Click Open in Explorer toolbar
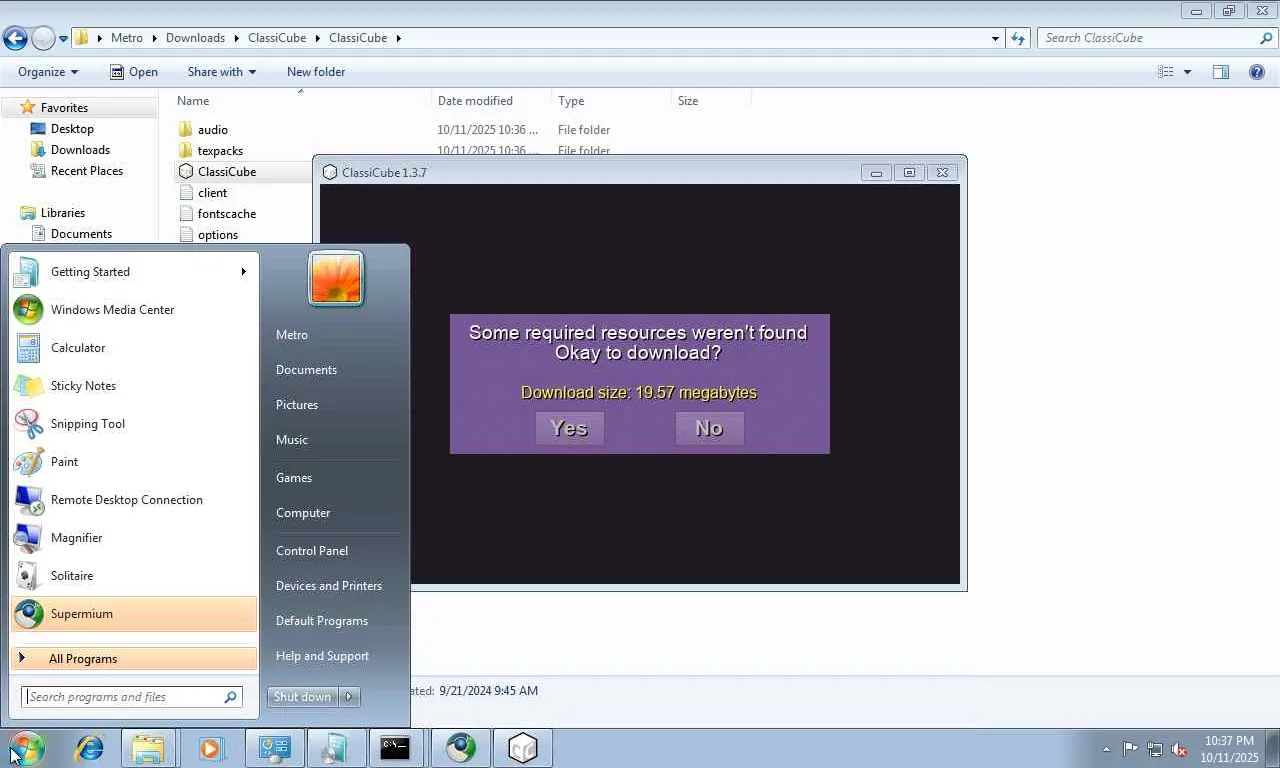 [x=134, y=72]
